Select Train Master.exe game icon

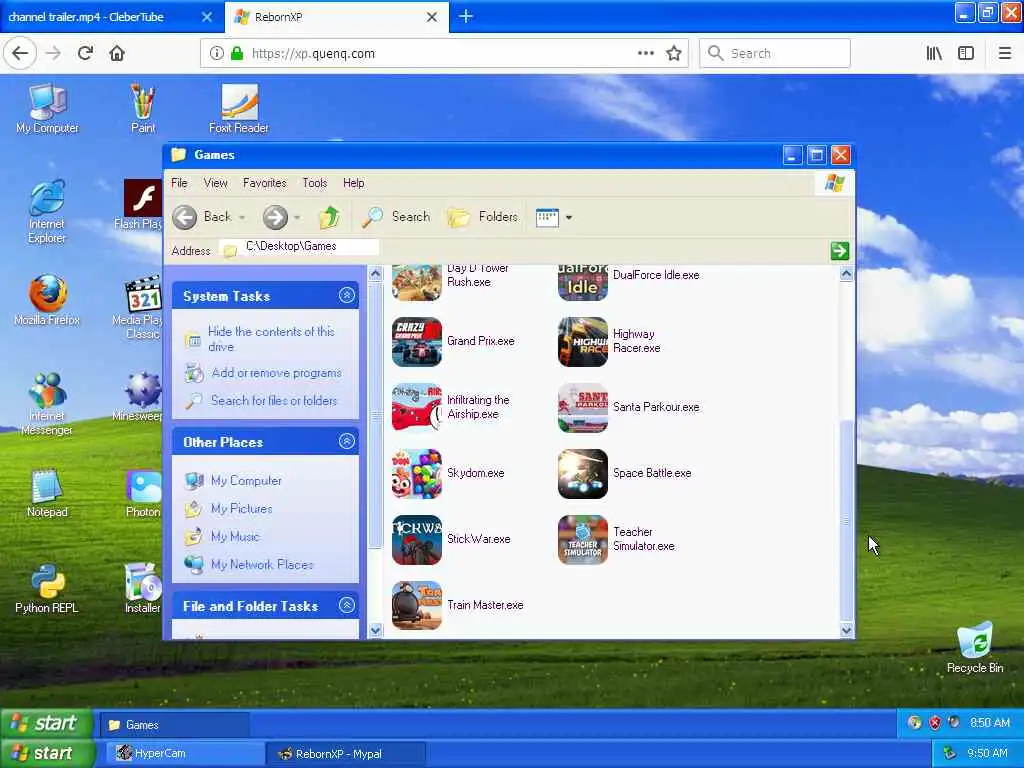pos(417,605)
